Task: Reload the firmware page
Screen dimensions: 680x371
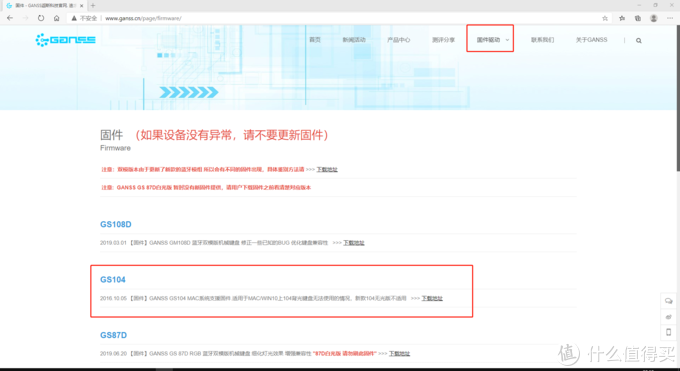Action: pos(41,18)
